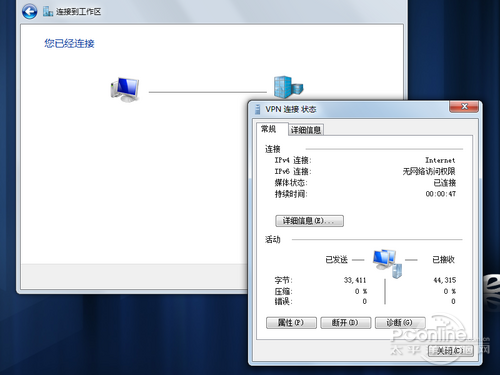Click the IPv6 连接: label
Screen dimensions: 500x375
point(293,171)
